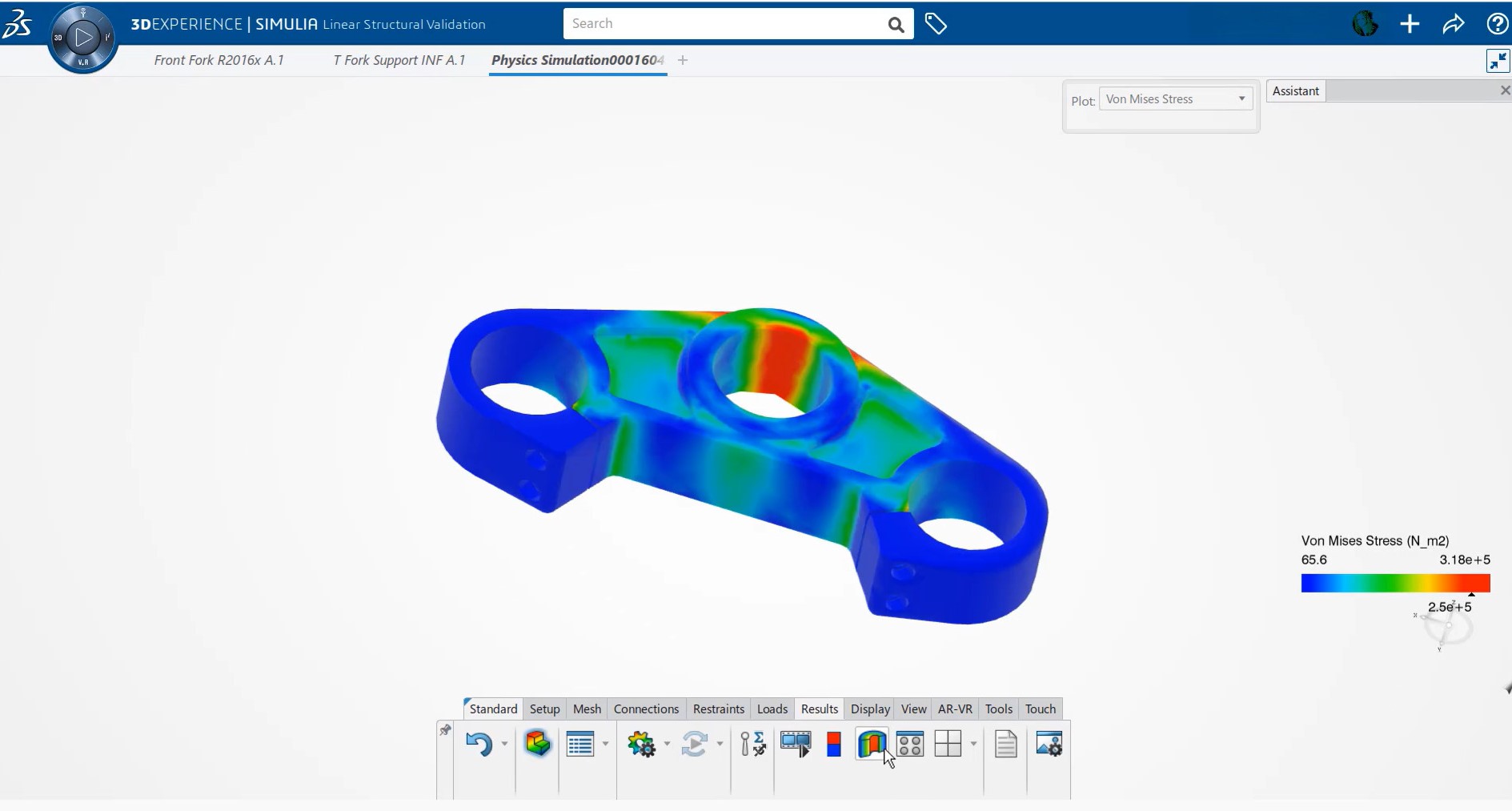Image resolution: width=1512 pixels, height=811 pixels.
Task: Click the four-pane layout icon
Action: (948, 744)
